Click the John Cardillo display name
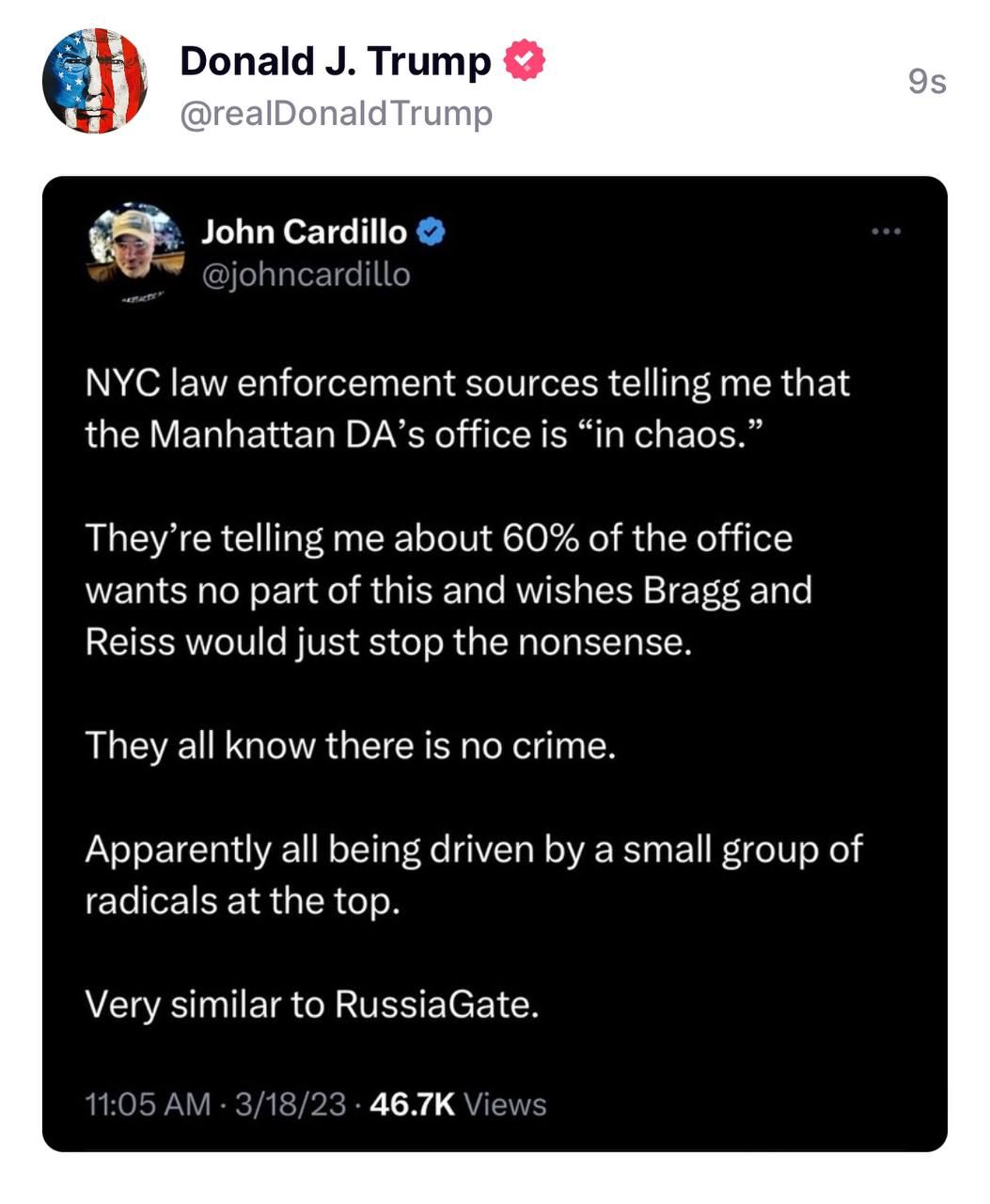Image resolution: width=990 pixels, height=1204 pixels. point(304,231)
